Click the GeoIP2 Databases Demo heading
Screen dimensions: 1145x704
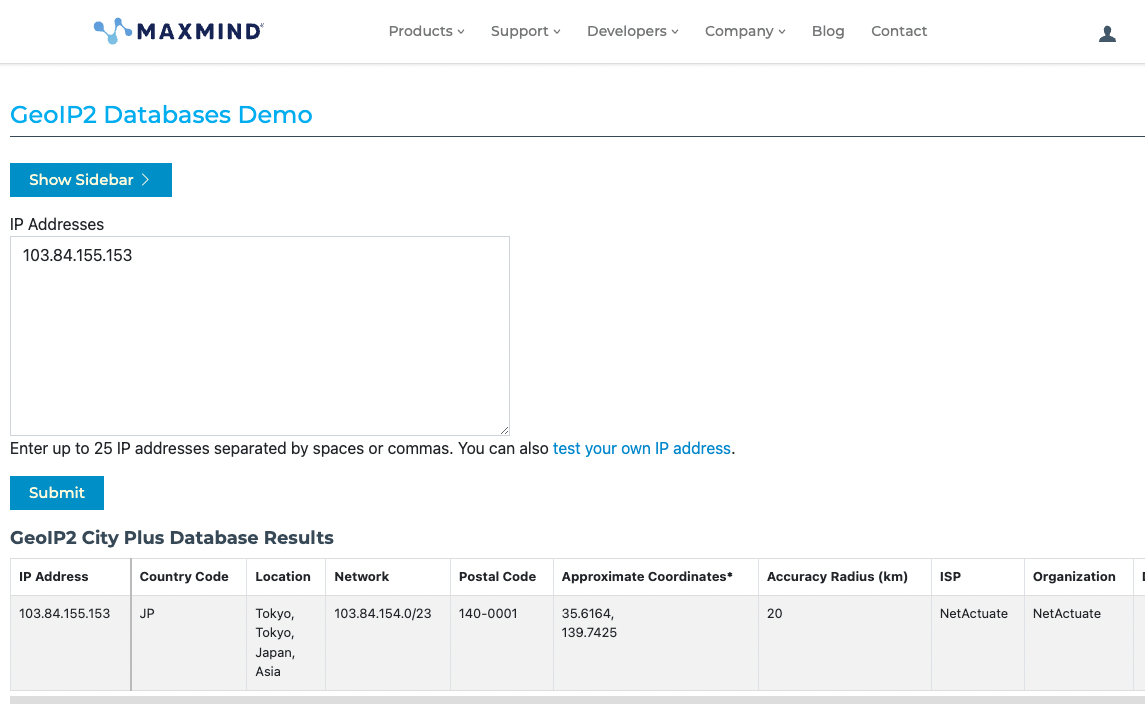(161, 115)
